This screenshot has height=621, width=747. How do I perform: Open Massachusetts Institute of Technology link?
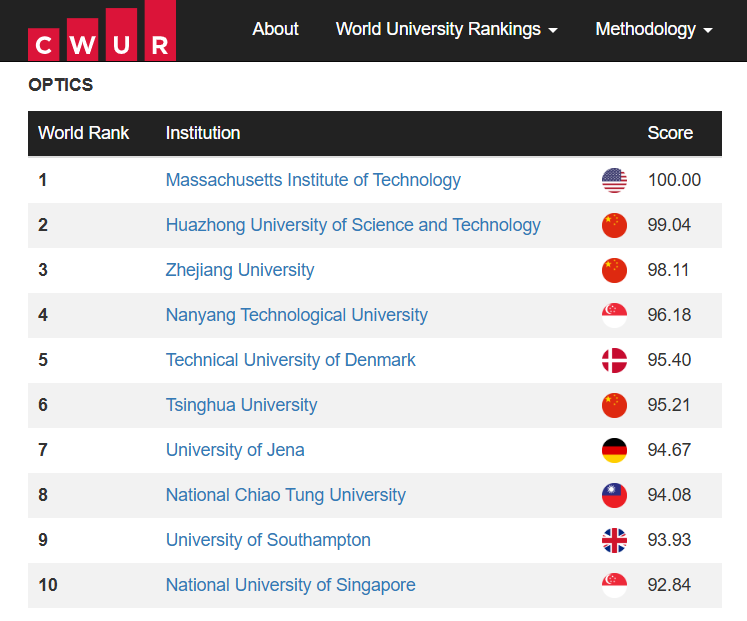313,180
